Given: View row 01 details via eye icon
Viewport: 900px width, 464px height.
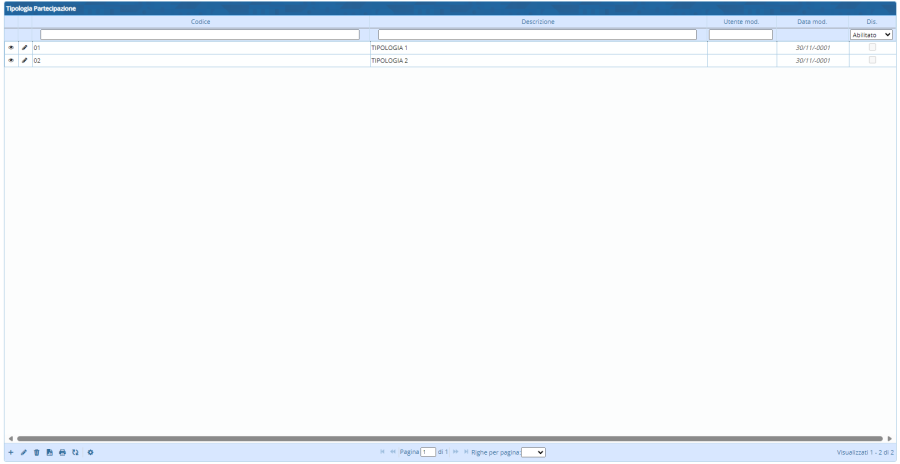Looking at the screenshot, I should coord(11,47).
